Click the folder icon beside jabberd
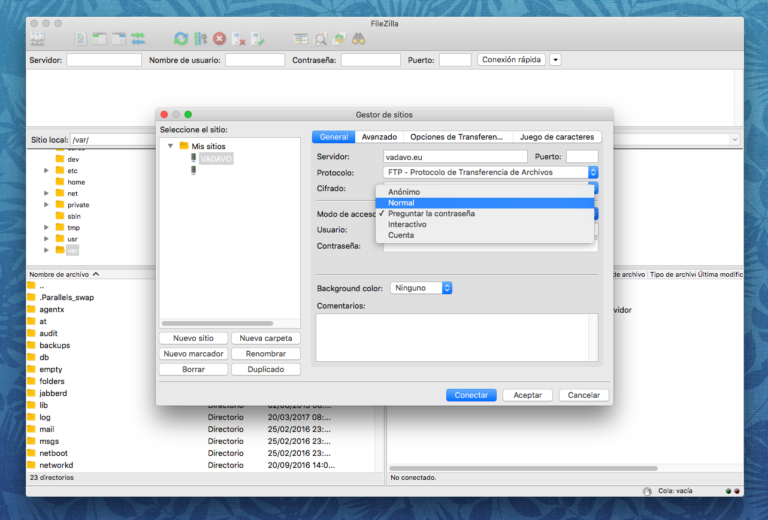Screen dimensions: 768x520 click(31, 393)
